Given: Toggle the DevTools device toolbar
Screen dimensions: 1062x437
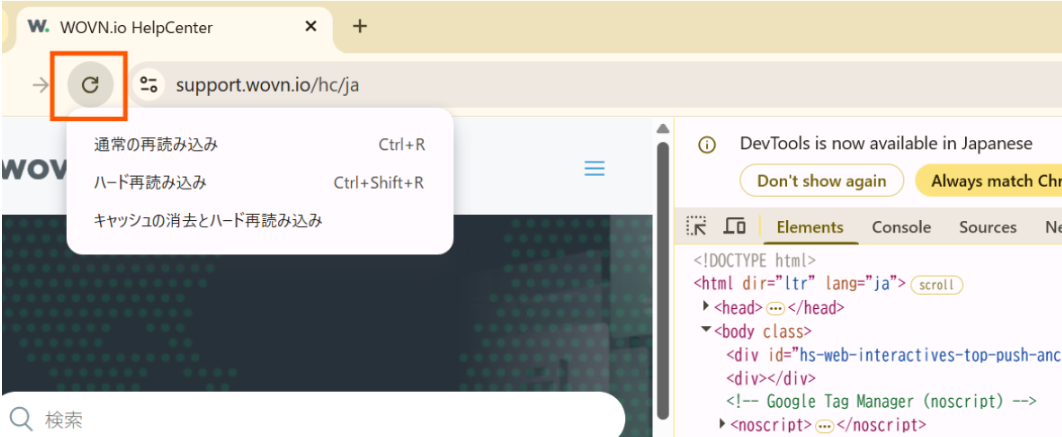Looking at the screenshot, I should [734, 227].
